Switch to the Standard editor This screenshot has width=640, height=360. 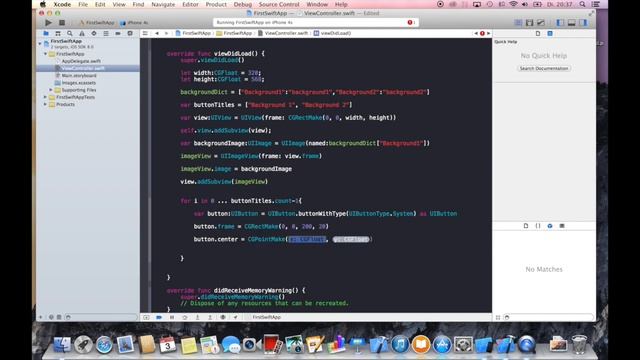point(518,23)
